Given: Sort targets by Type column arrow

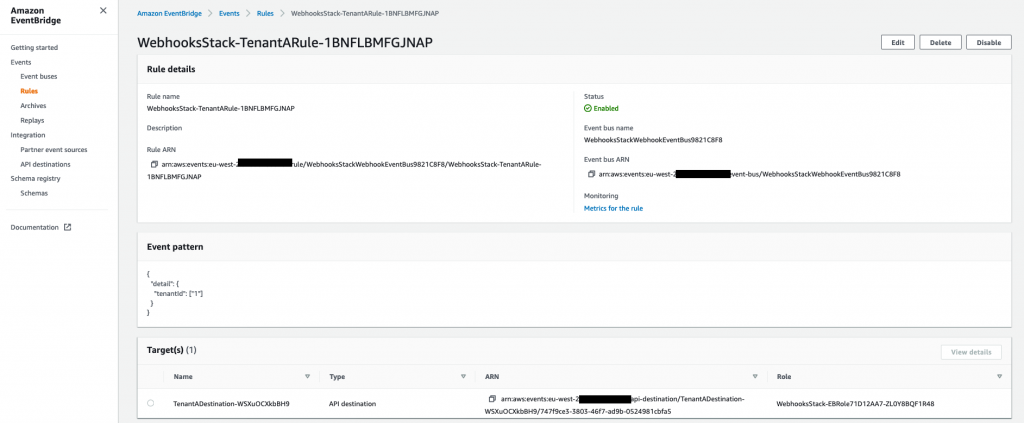Looking at the screenshot, I should coord(463,377).
